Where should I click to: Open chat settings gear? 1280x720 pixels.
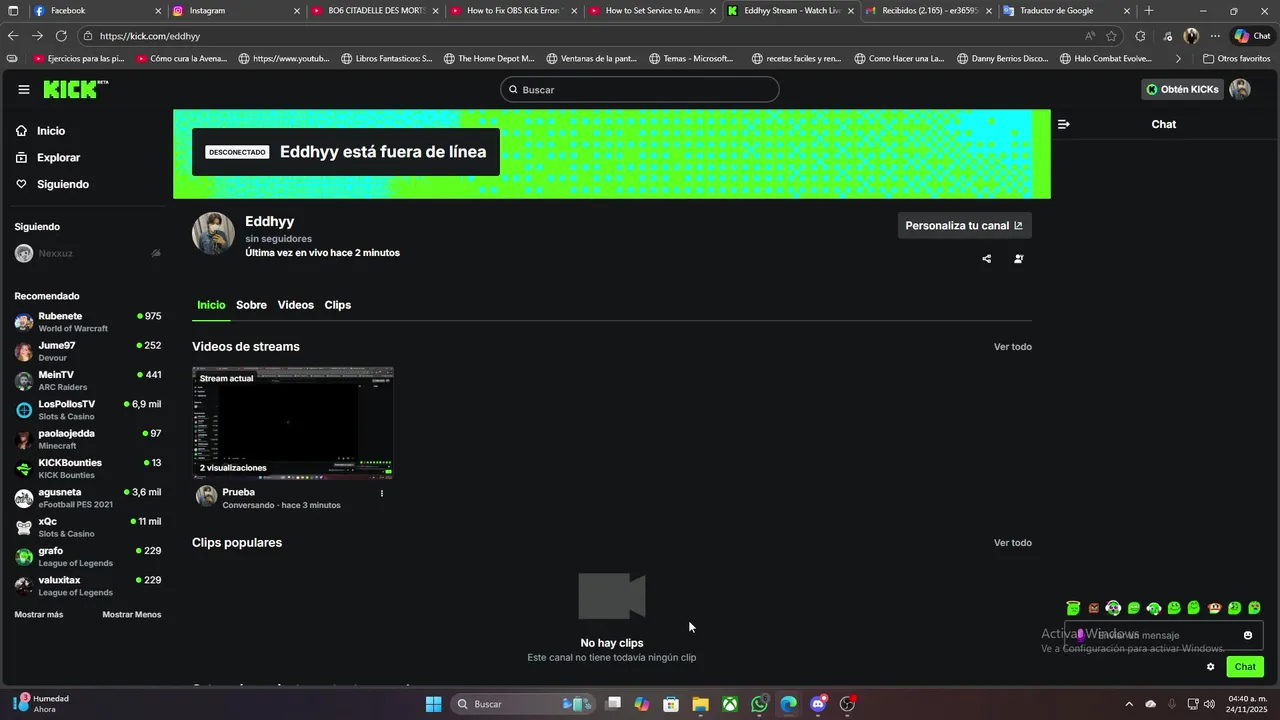tap(1210, 667)
